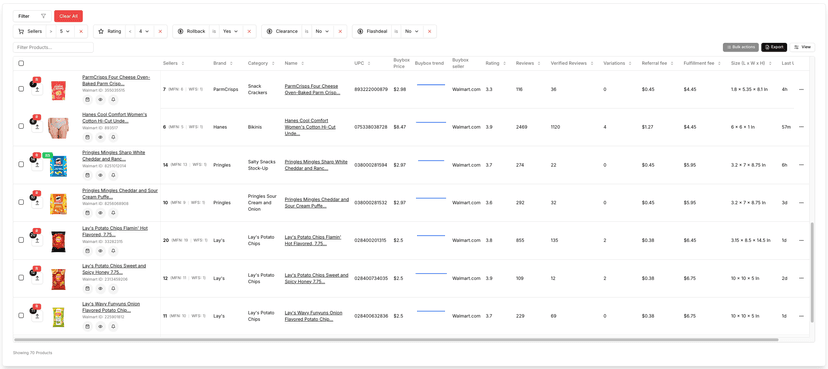Viewport: 828px width, 369px height.
Task: Click the eye icon under Lay's Wavy Funyuns Onion
Action: (100, 326)
